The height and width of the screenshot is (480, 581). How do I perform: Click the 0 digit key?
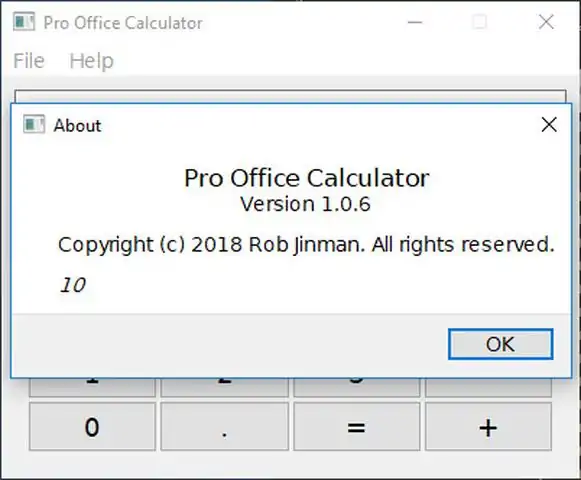pos(92,427)
